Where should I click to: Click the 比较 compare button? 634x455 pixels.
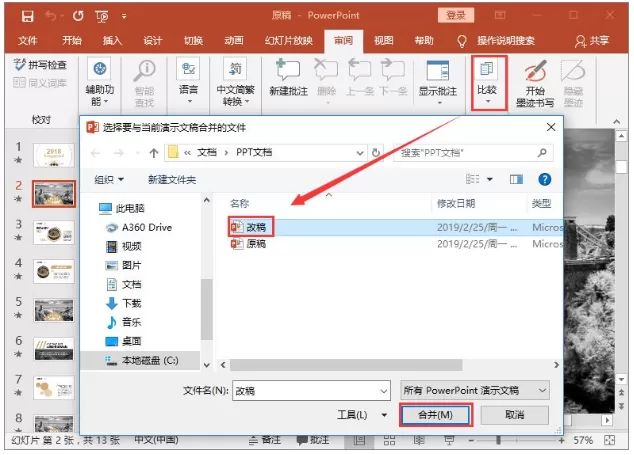click(488, 83)
